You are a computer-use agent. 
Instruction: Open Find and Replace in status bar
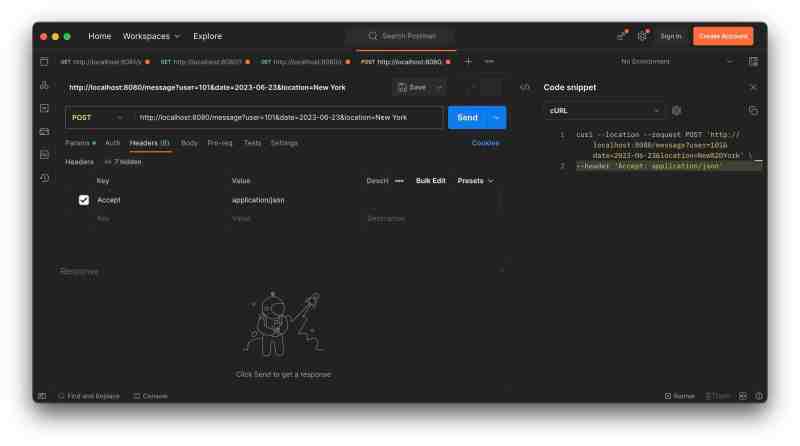click(89, 396)
